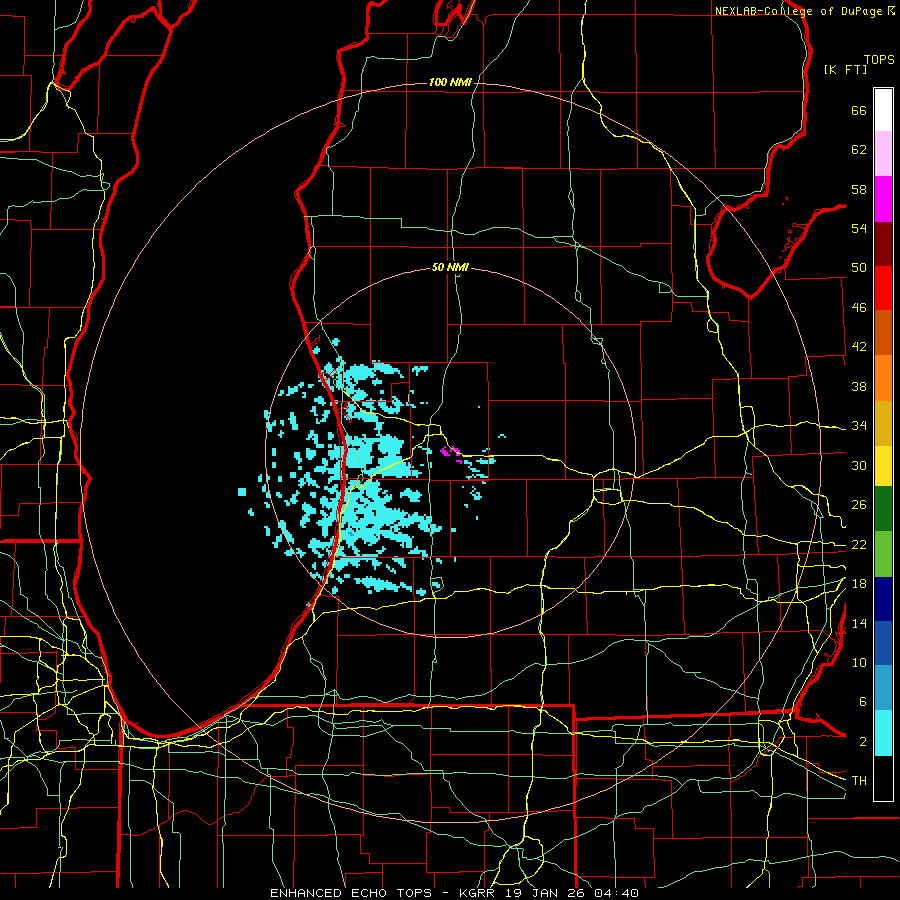Click the 100 NMI range ring label
The image size is (900, 900).
pos(450,83)
